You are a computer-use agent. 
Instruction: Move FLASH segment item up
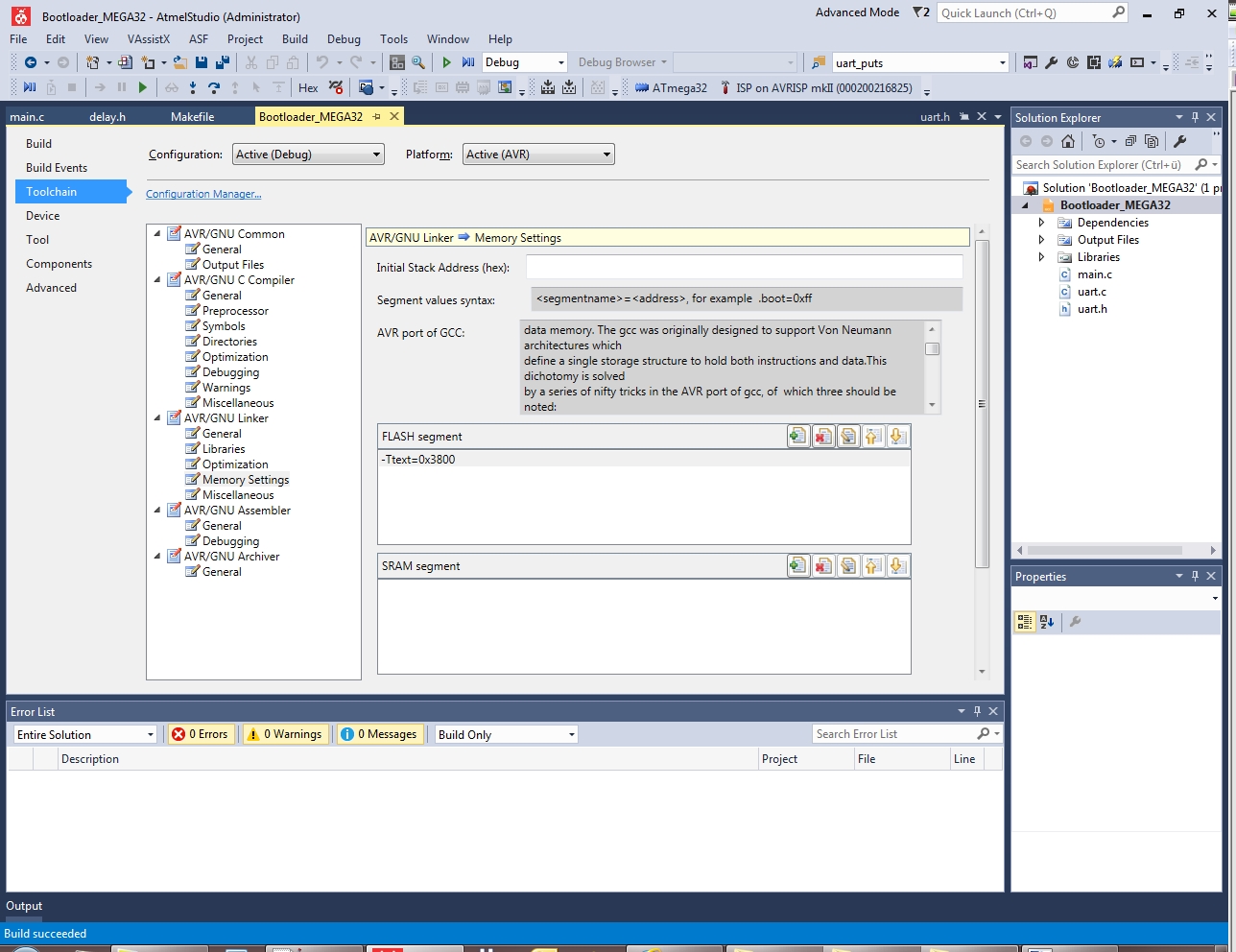coord(873,437)
